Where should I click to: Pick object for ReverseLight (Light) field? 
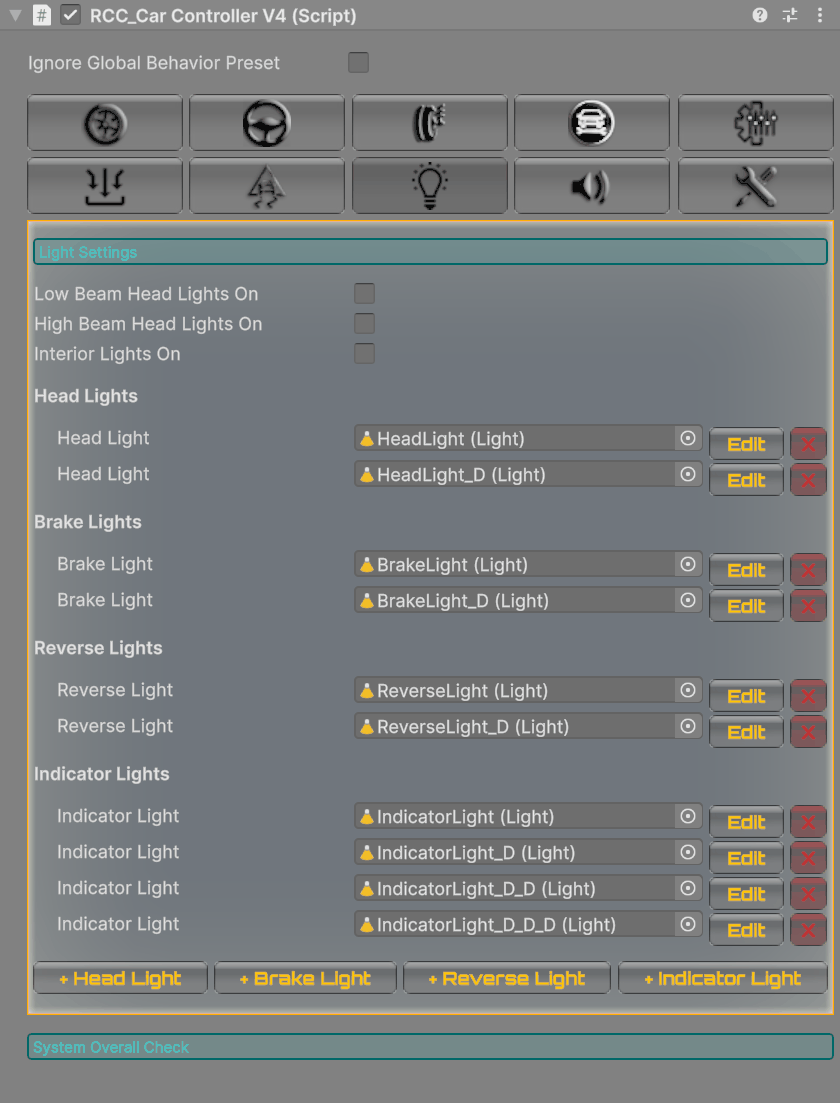point(688,690)
